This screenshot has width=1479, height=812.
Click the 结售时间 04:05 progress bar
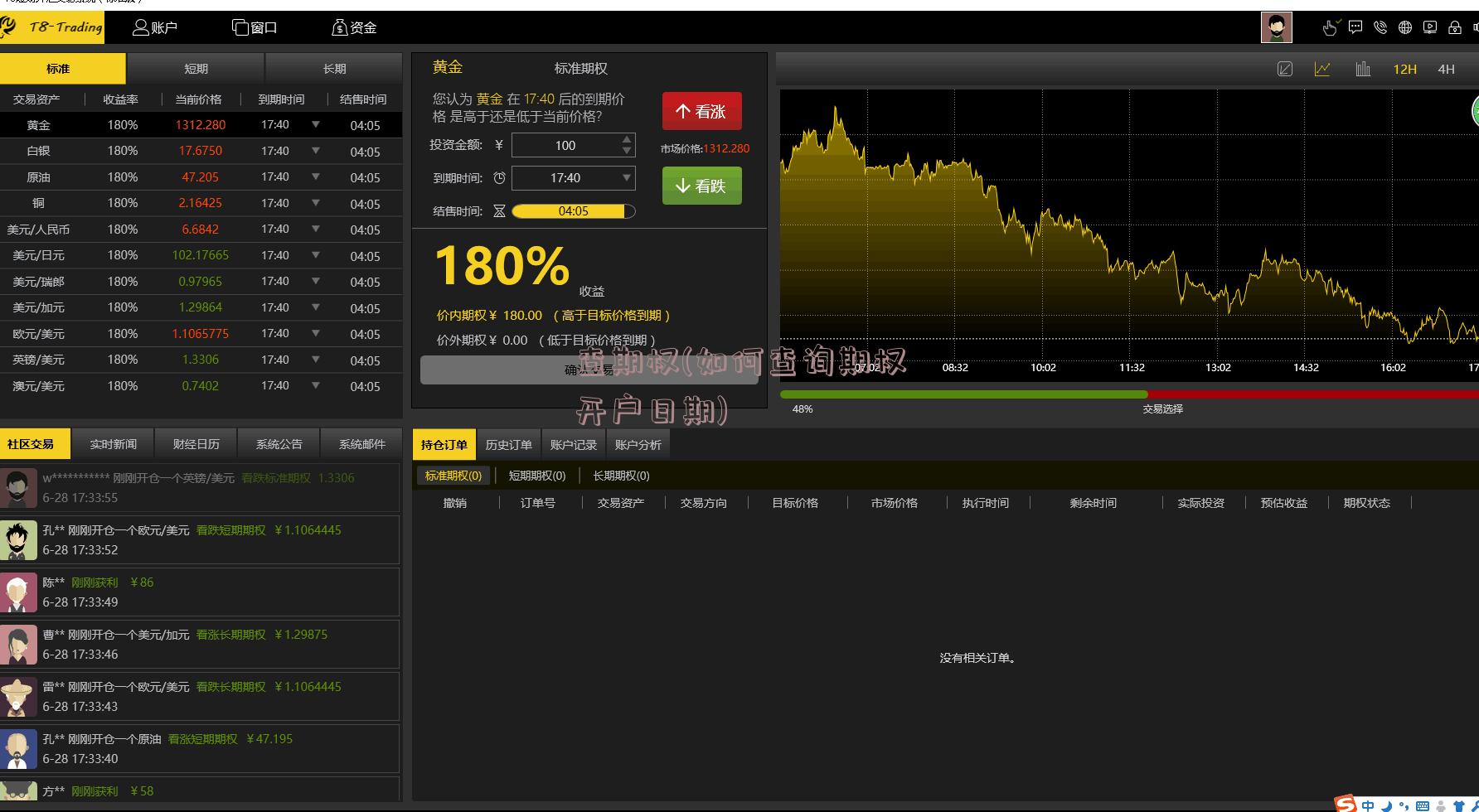574,211
